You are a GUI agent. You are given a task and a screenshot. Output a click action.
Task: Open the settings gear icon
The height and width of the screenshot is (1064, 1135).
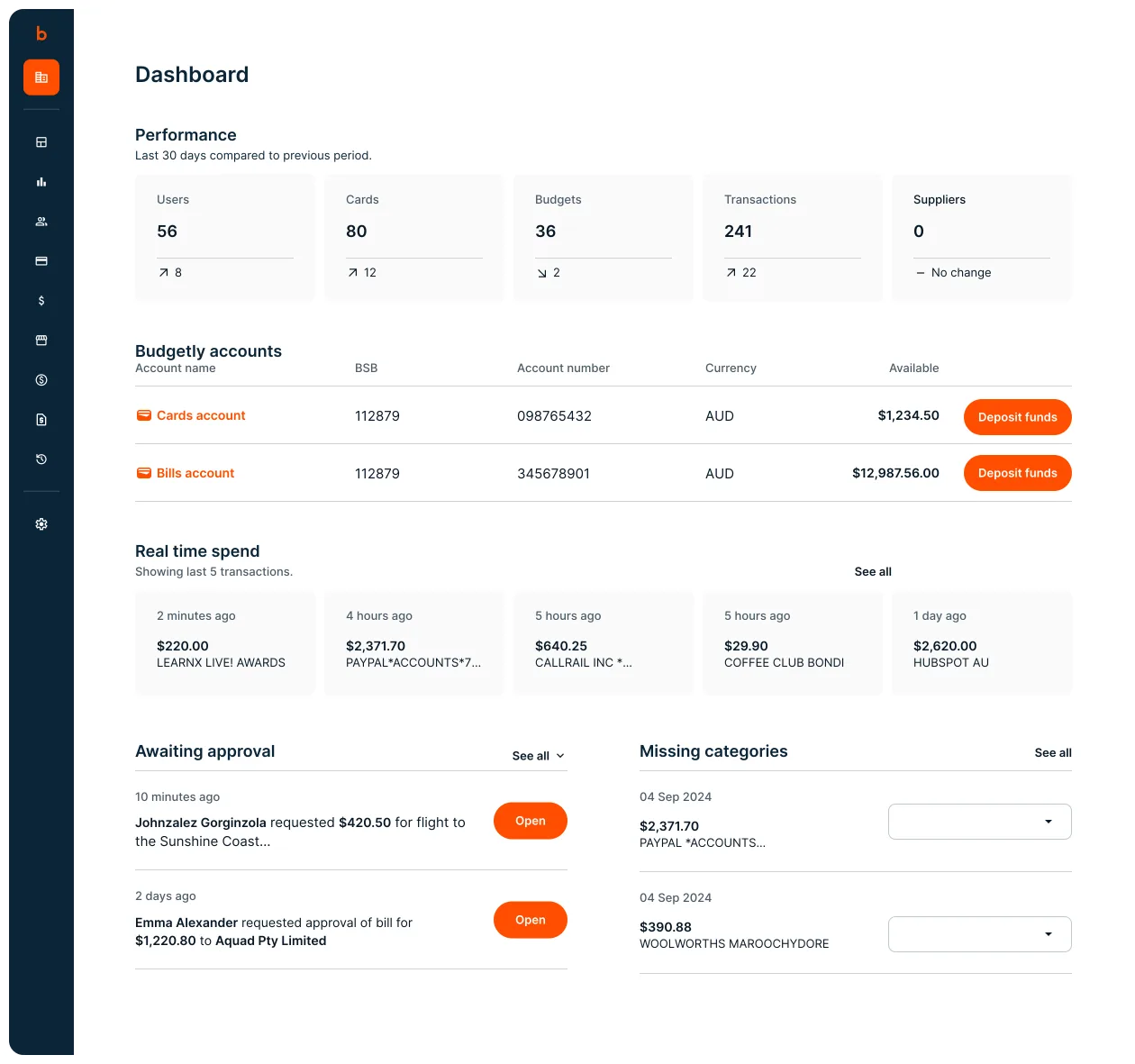(41, 524)
